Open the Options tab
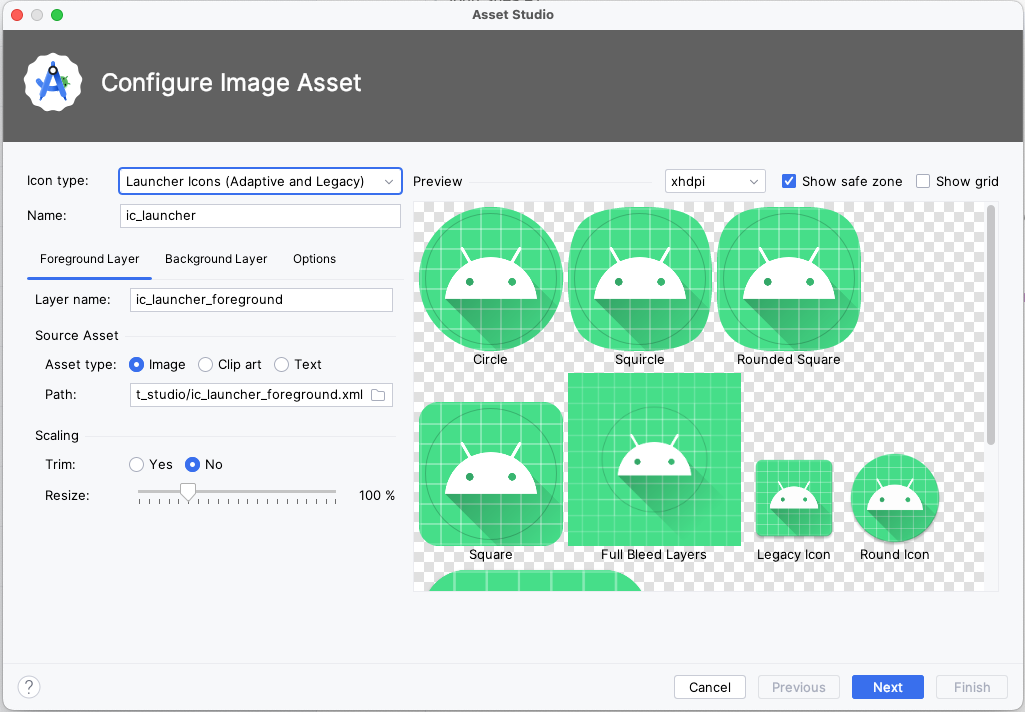Viewport: 1025px width, 712px height. 314,259
